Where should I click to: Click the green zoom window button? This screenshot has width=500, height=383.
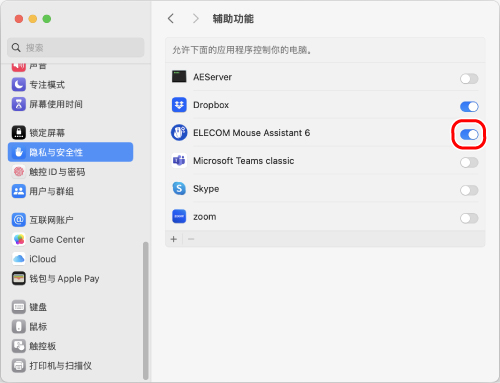click(x=47, y=19)
